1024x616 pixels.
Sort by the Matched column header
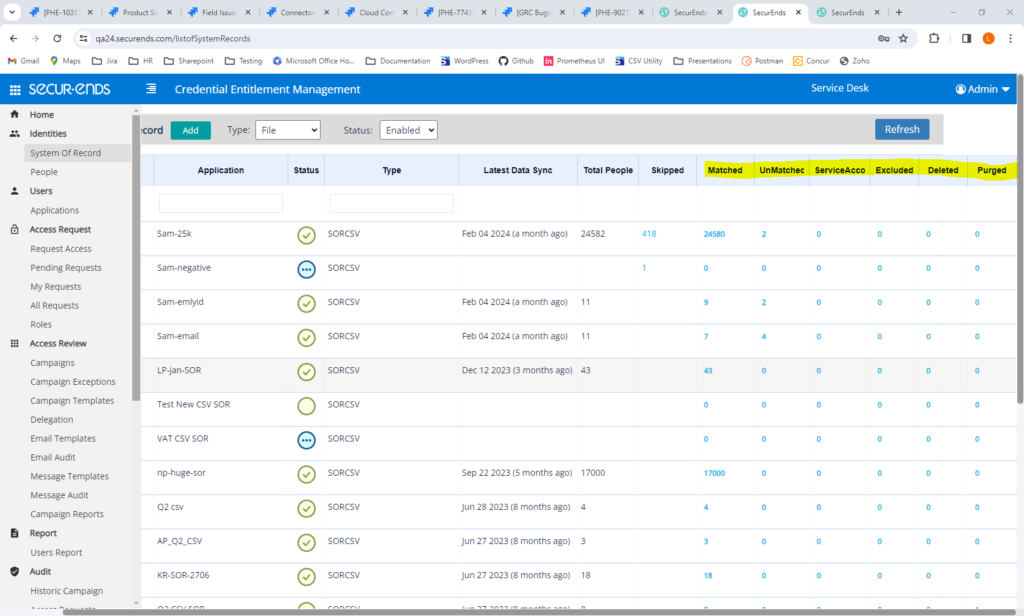click(x=725, y=170)
